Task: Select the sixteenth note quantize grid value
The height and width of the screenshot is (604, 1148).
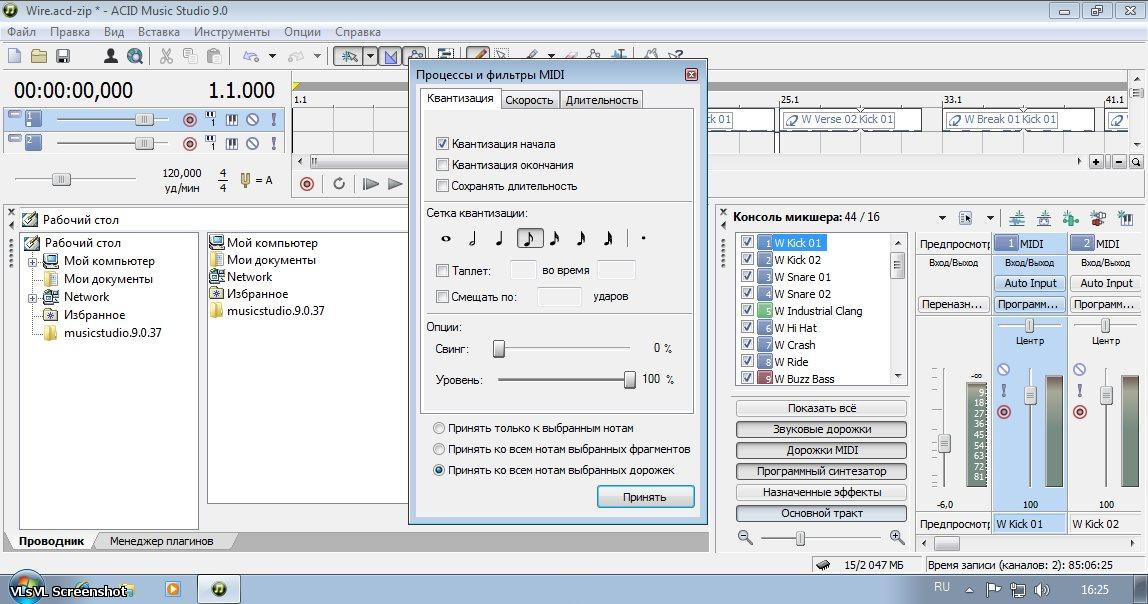Action: tap(555, 238)
